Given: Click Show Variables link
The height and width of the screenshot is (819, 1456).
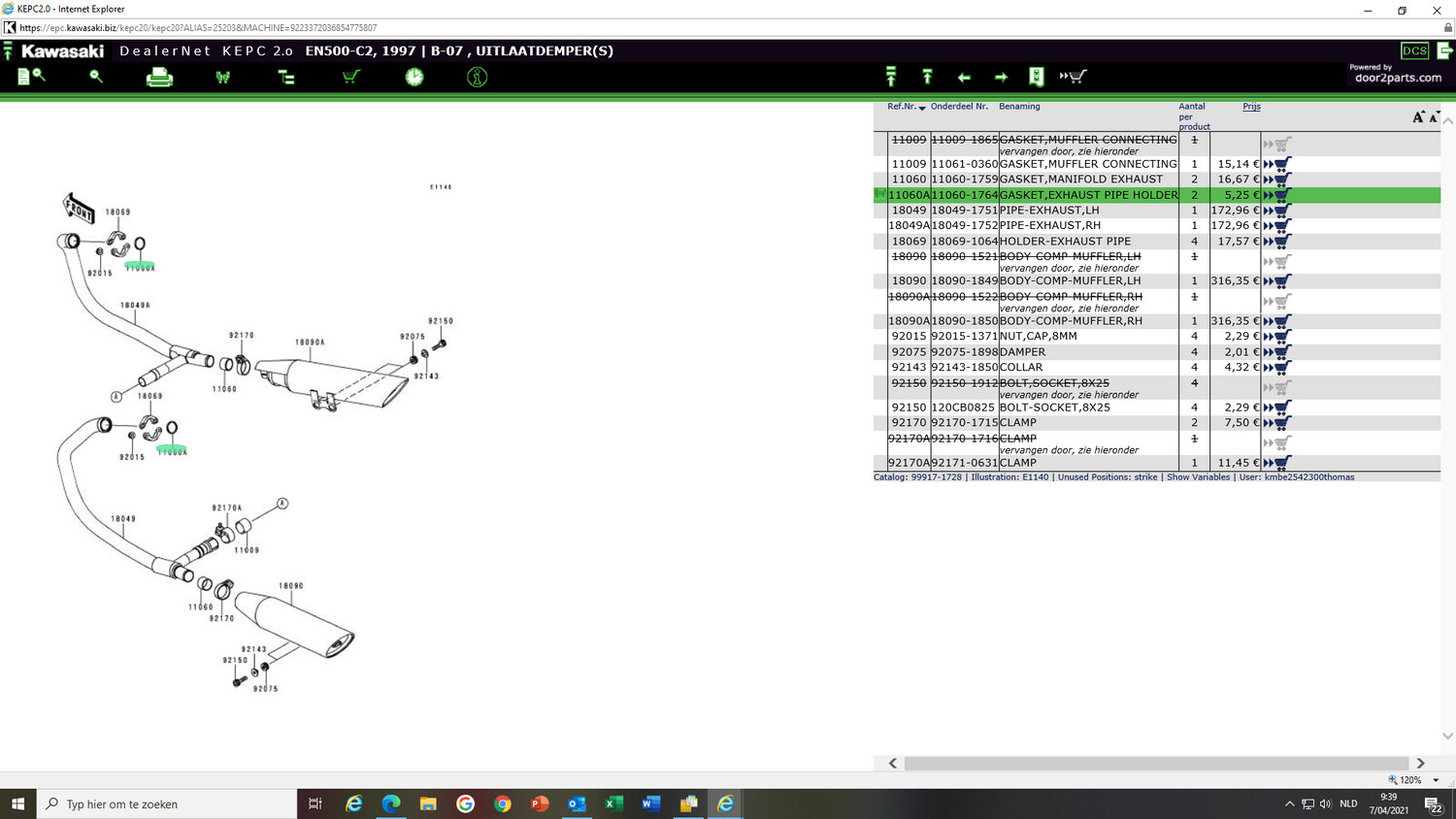Looking at the screenshot, I should (1198, 477).
